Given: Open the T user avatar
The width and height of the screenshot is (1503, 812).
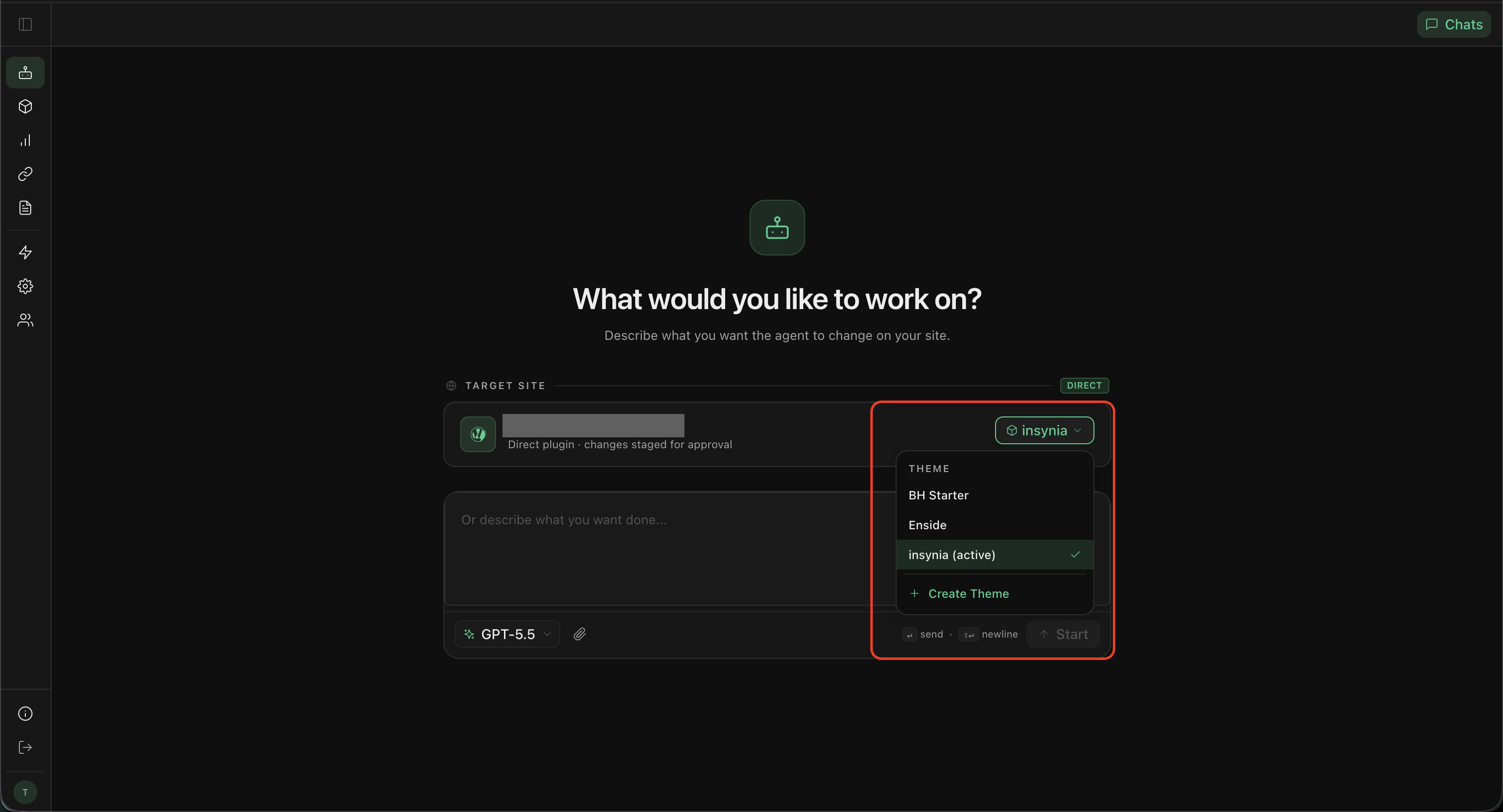Looking at the screenshot, I should [x=25, y=792].
